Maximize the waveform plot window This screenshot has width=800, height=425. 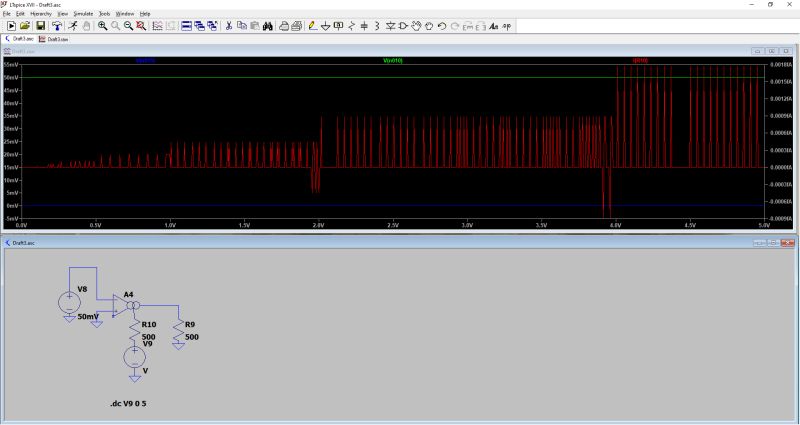coord(772,51)
